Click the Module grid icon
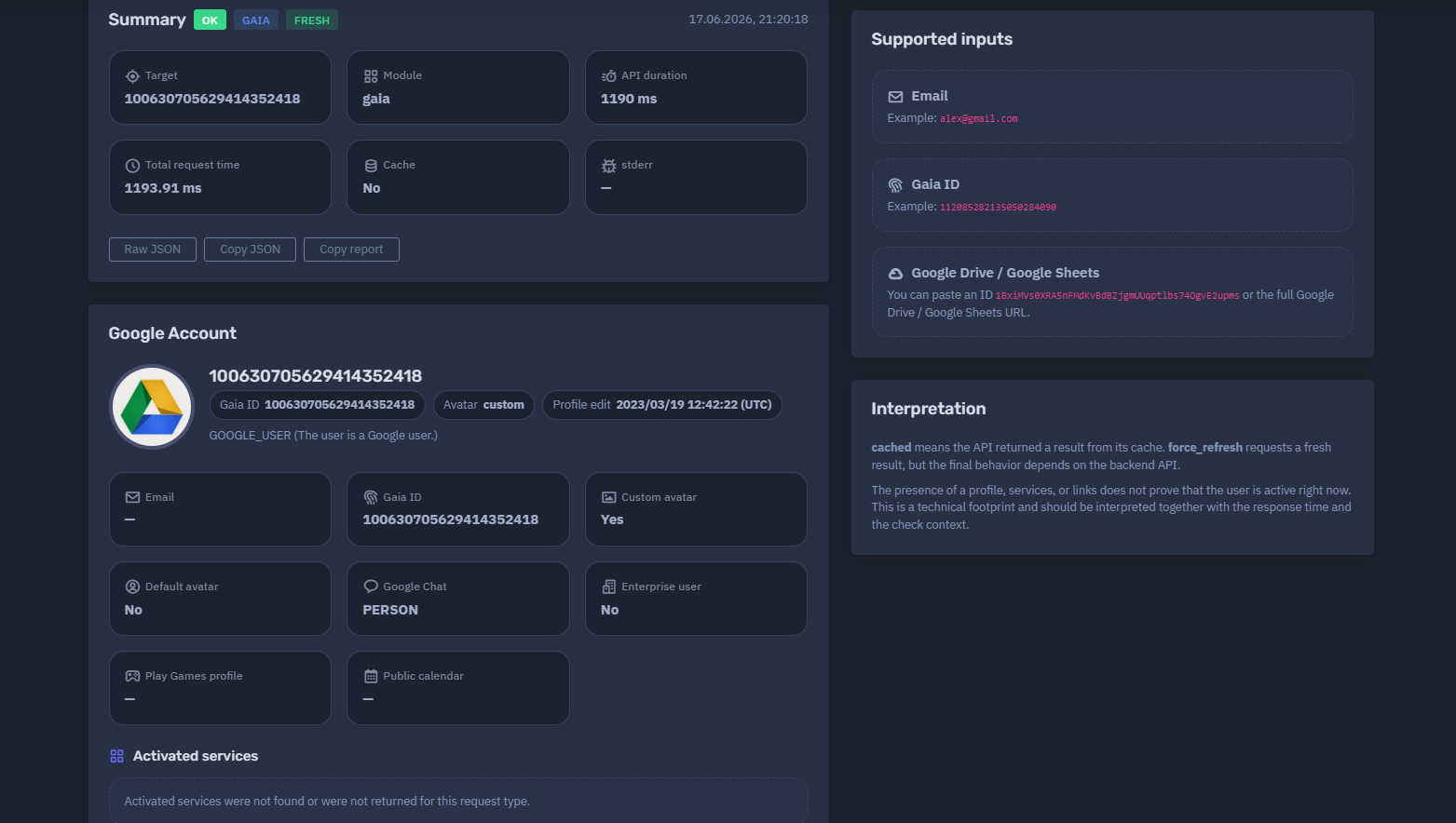Viewport: 1456px width, 823px height. coord(371,76)
